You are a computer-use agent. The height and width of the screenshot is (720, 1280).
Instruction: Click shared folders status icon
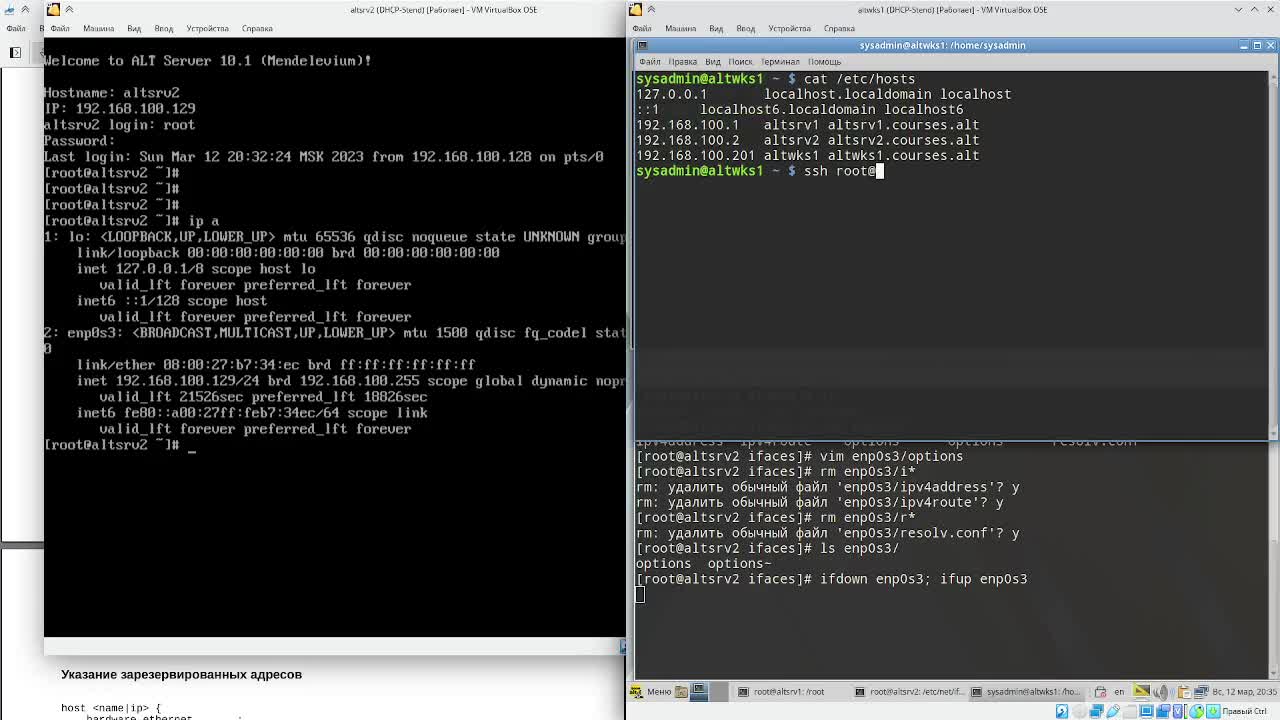coord(1130,711)
